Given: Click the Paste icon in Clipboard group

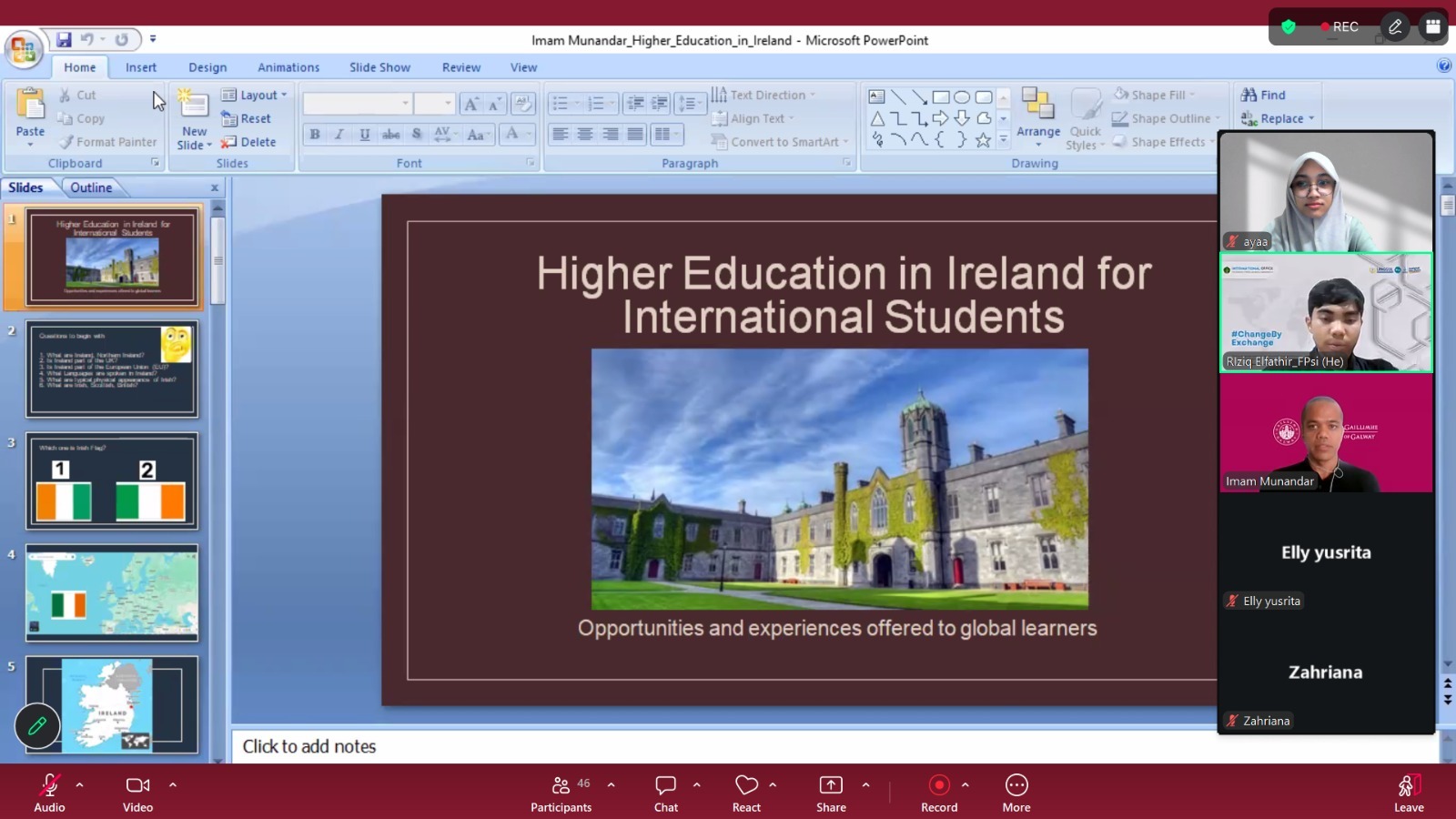Looking at the screenshot, I should click(30, 106).
